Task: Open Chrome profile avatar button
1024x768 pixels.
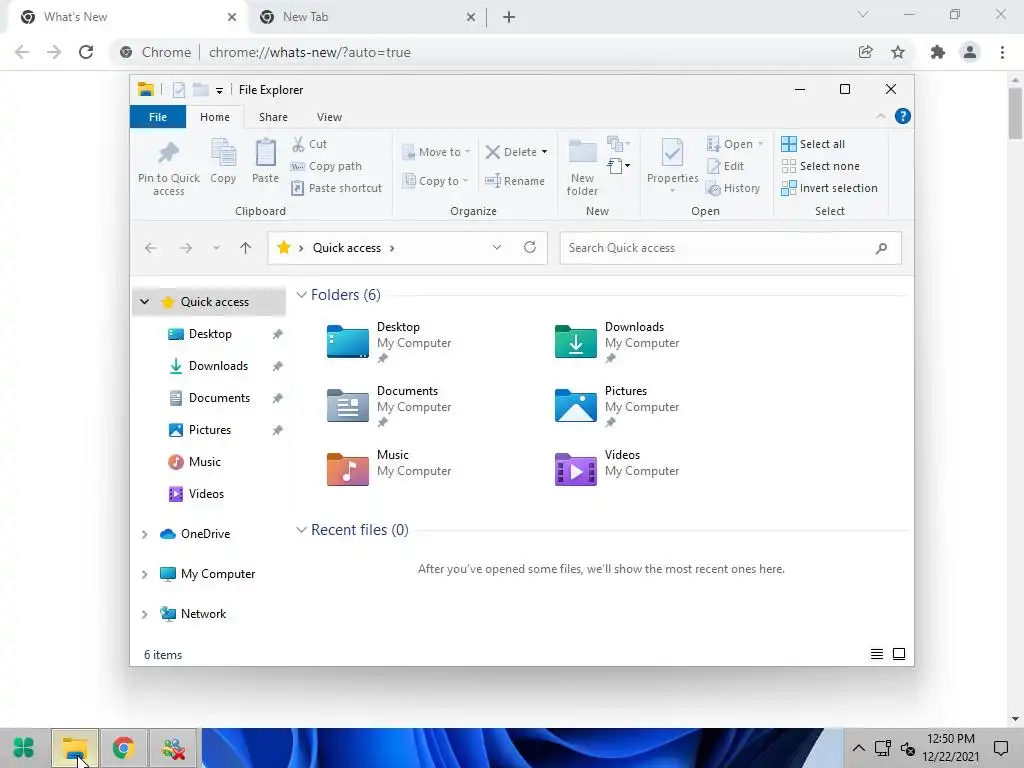Action: (x=970, y=52)
